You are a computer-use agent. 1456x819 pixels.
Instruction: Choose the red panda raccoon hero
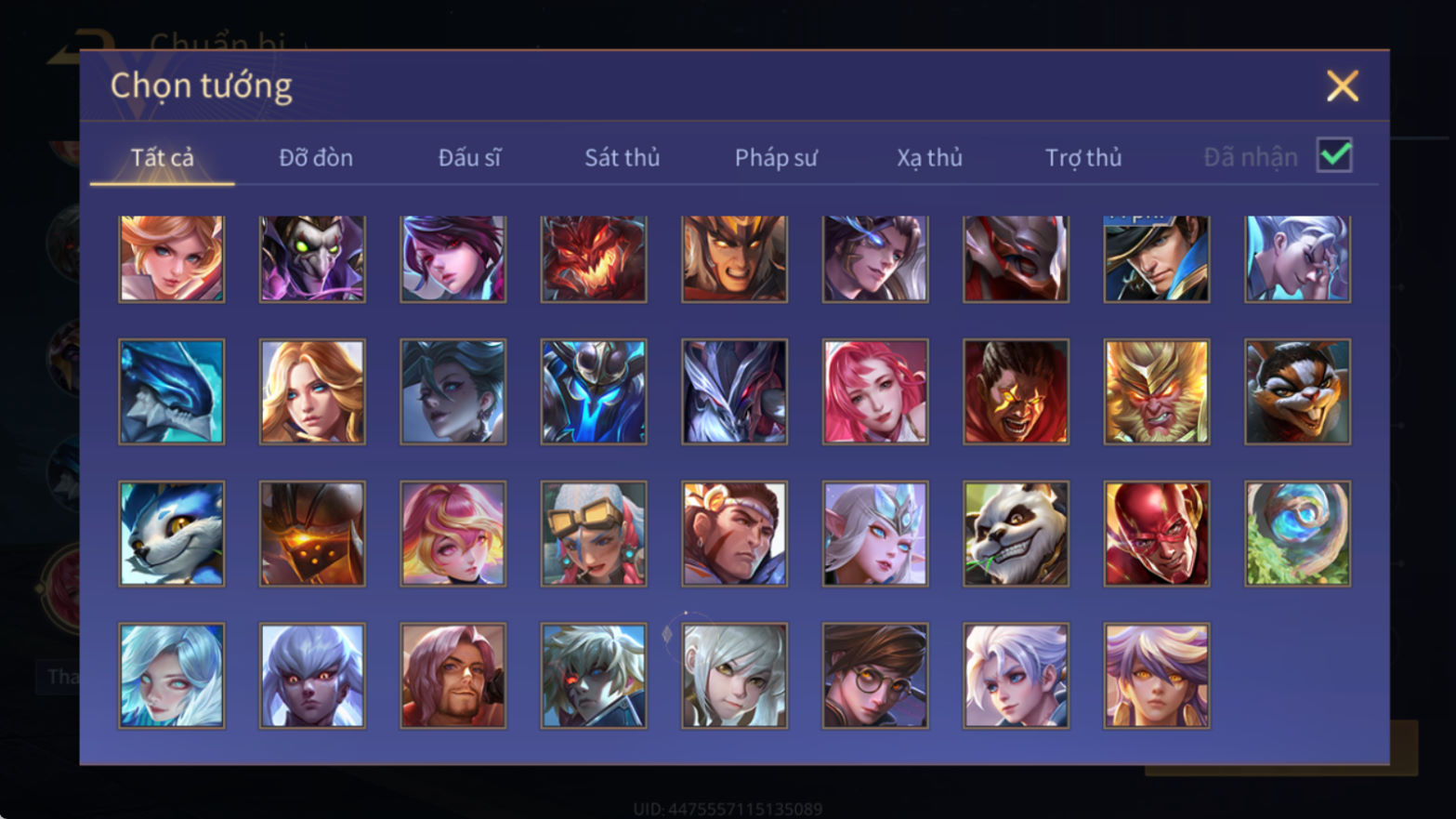click(1297, 391)
